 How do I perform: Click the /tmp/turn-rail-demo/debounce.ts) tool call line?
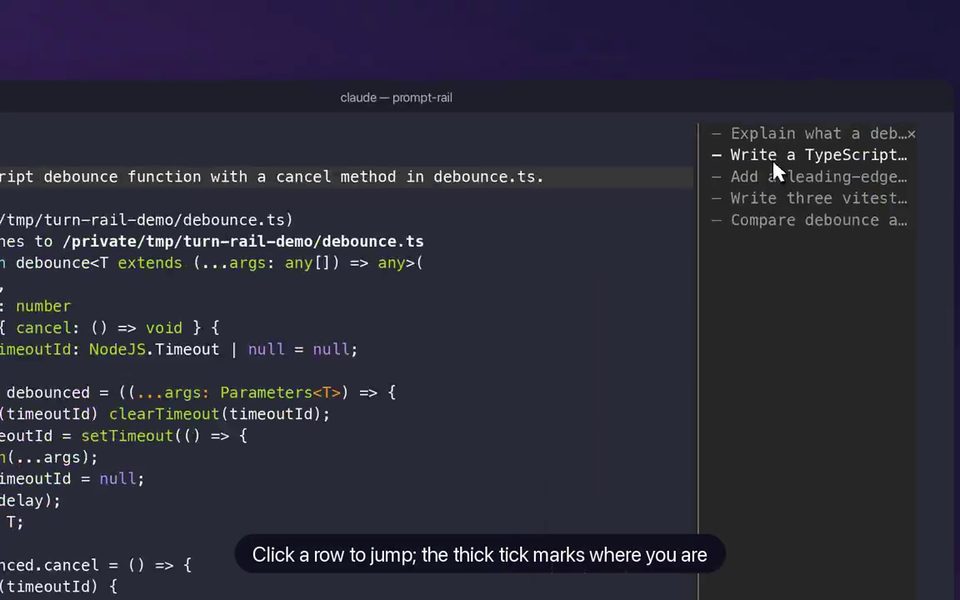click(147, 220)
